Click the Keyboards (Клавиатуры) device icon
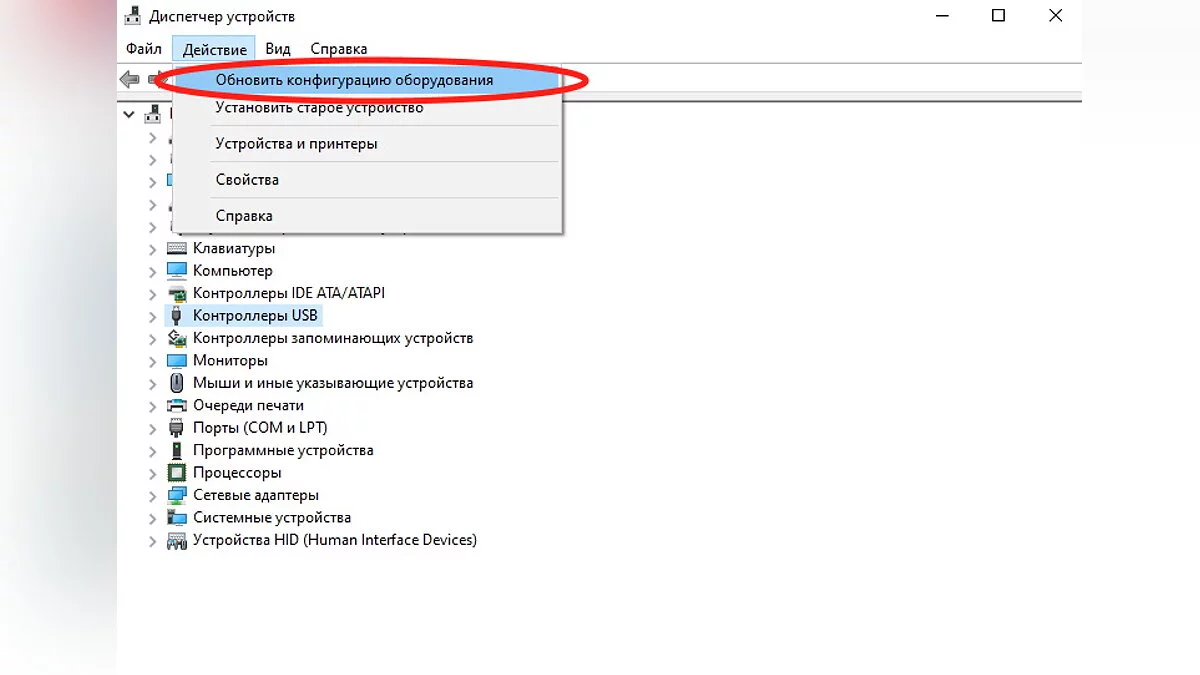The image size is (1200, 675). (x=177, y=248)
